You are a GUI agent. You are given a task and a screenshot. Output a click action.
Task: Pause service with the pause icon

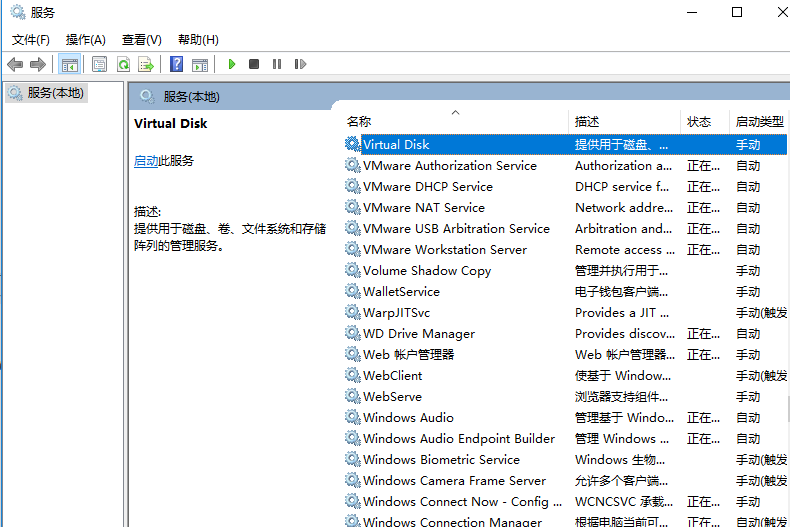pyautogui.click(x=277, y=64)
